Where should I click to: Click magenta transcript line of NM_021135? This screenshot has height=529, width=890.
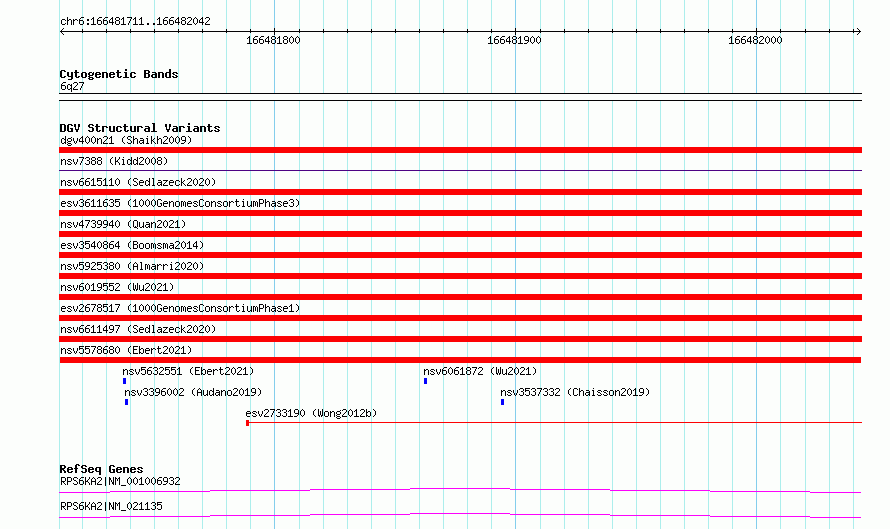click(460, 515)
